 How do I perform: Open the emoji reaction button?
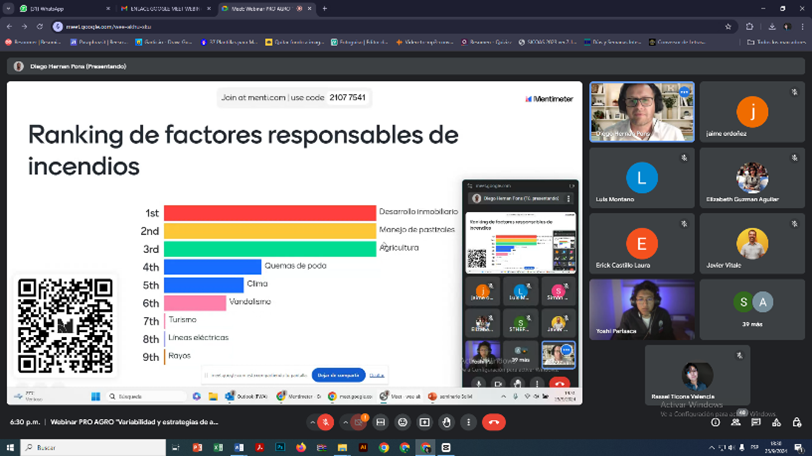click(x=402, y=422)
